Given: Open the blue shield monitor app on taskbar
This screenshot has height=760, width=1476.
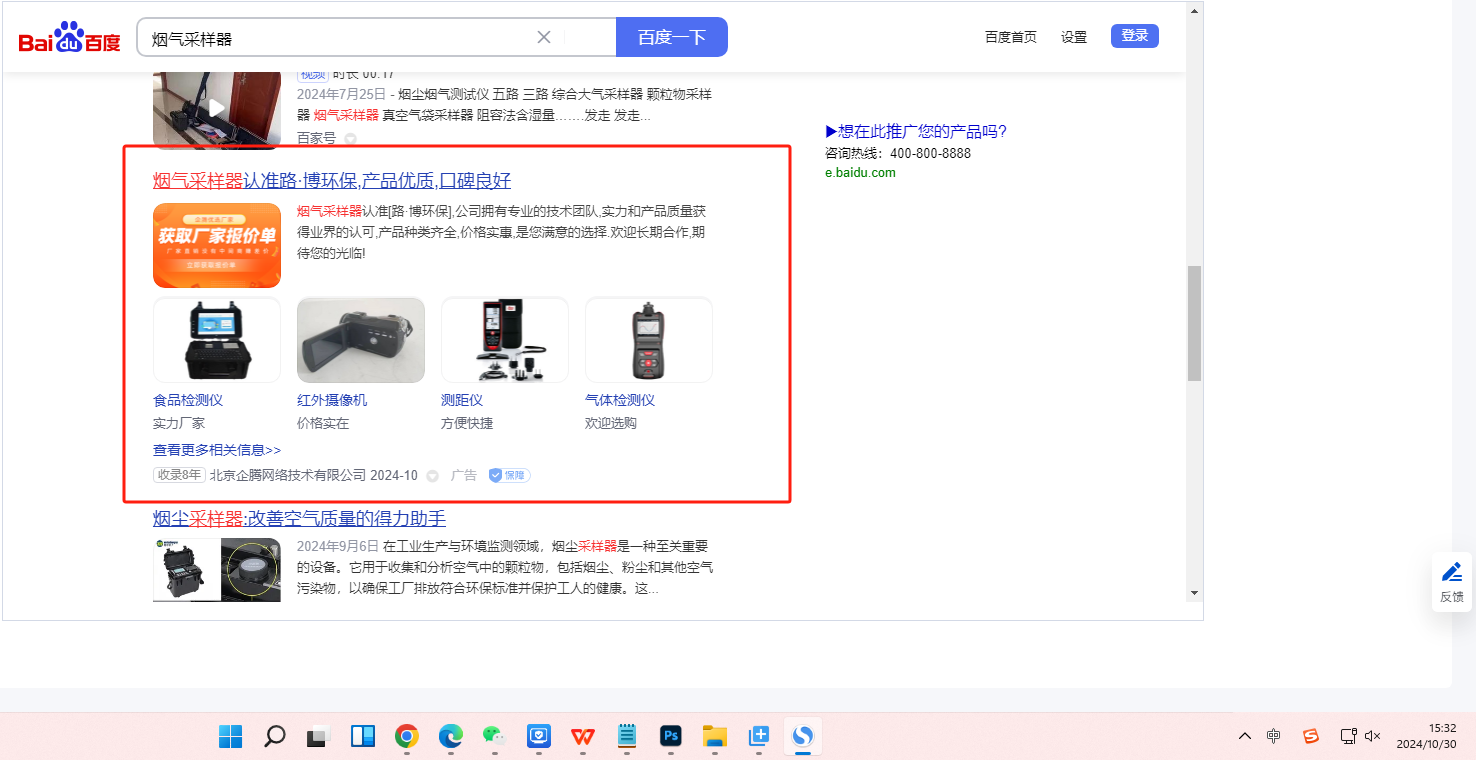Looking at the screenshot, I should 539,737.
